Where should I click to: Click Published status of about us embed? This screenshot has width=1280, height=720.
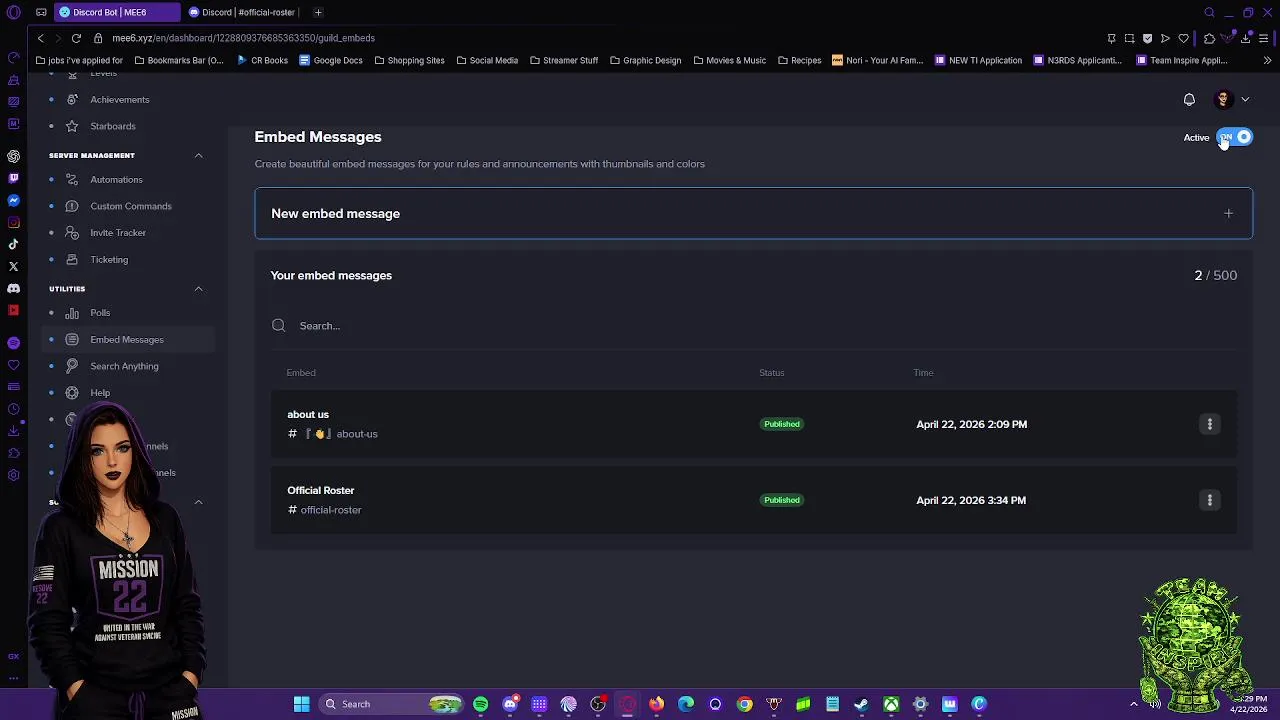point(781,424)
